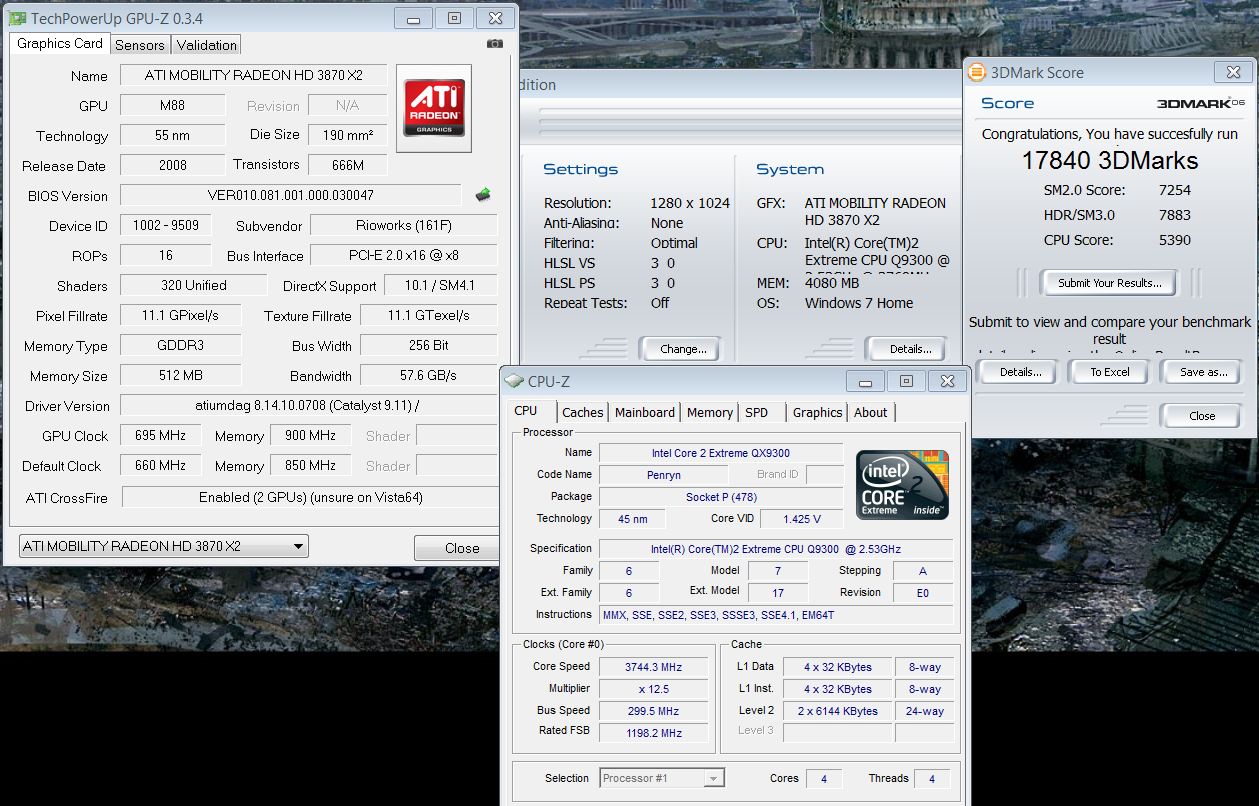Open the Caches tab in CPU-Z
Screen dimensions: 1259x806
tap(582, 412)
